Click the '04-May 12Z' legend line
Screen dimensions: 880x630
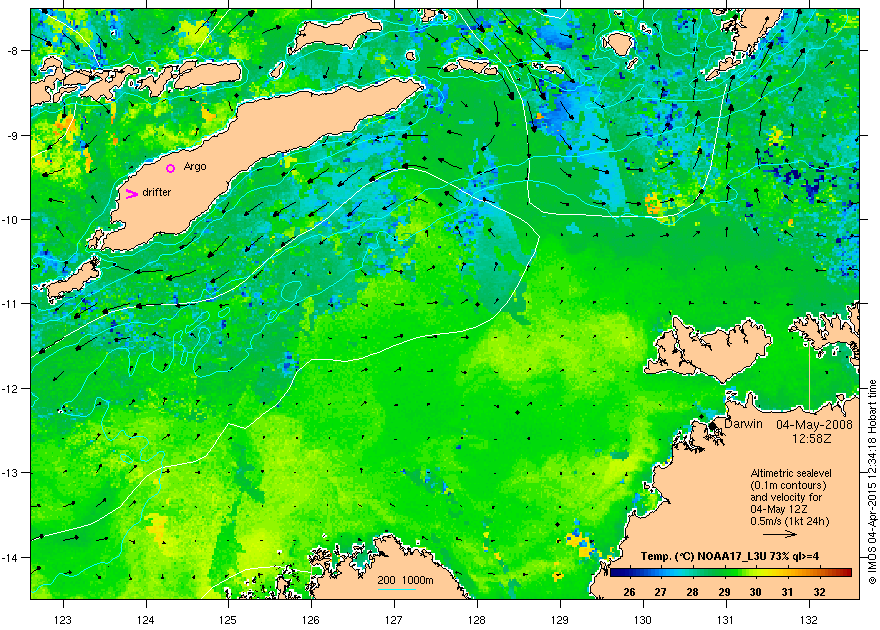(780, 509)
